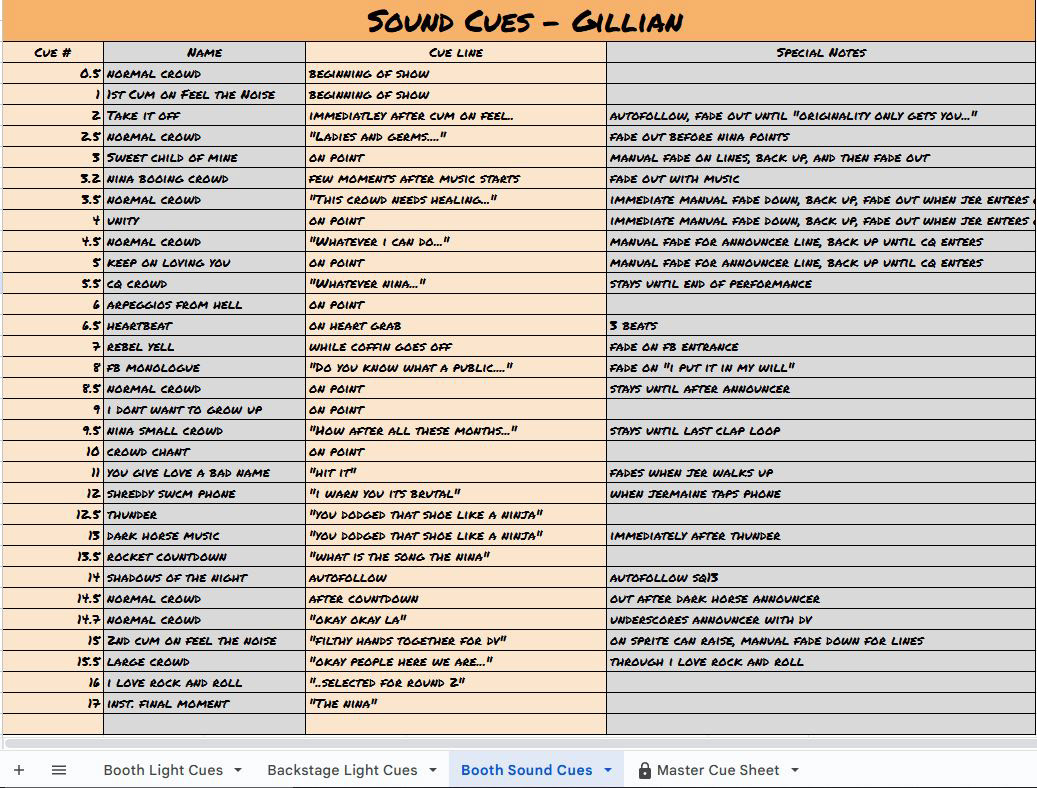
Task: Click the add new sheet plus icon
Action: click(x=19, y=770)
